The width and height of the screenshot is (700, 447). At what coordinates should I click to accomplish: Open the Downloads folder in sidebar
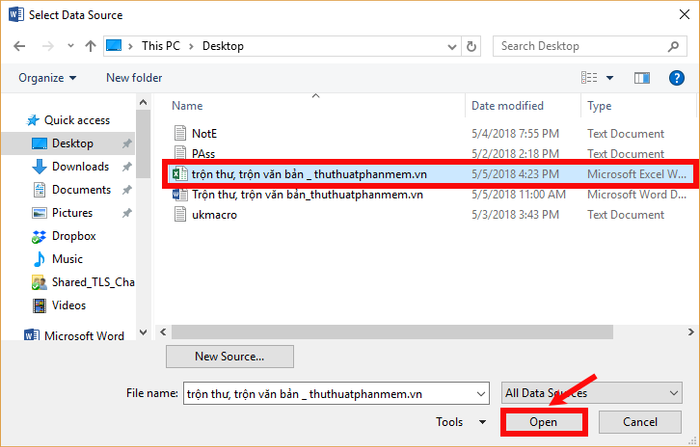click(x=80, y=167)
